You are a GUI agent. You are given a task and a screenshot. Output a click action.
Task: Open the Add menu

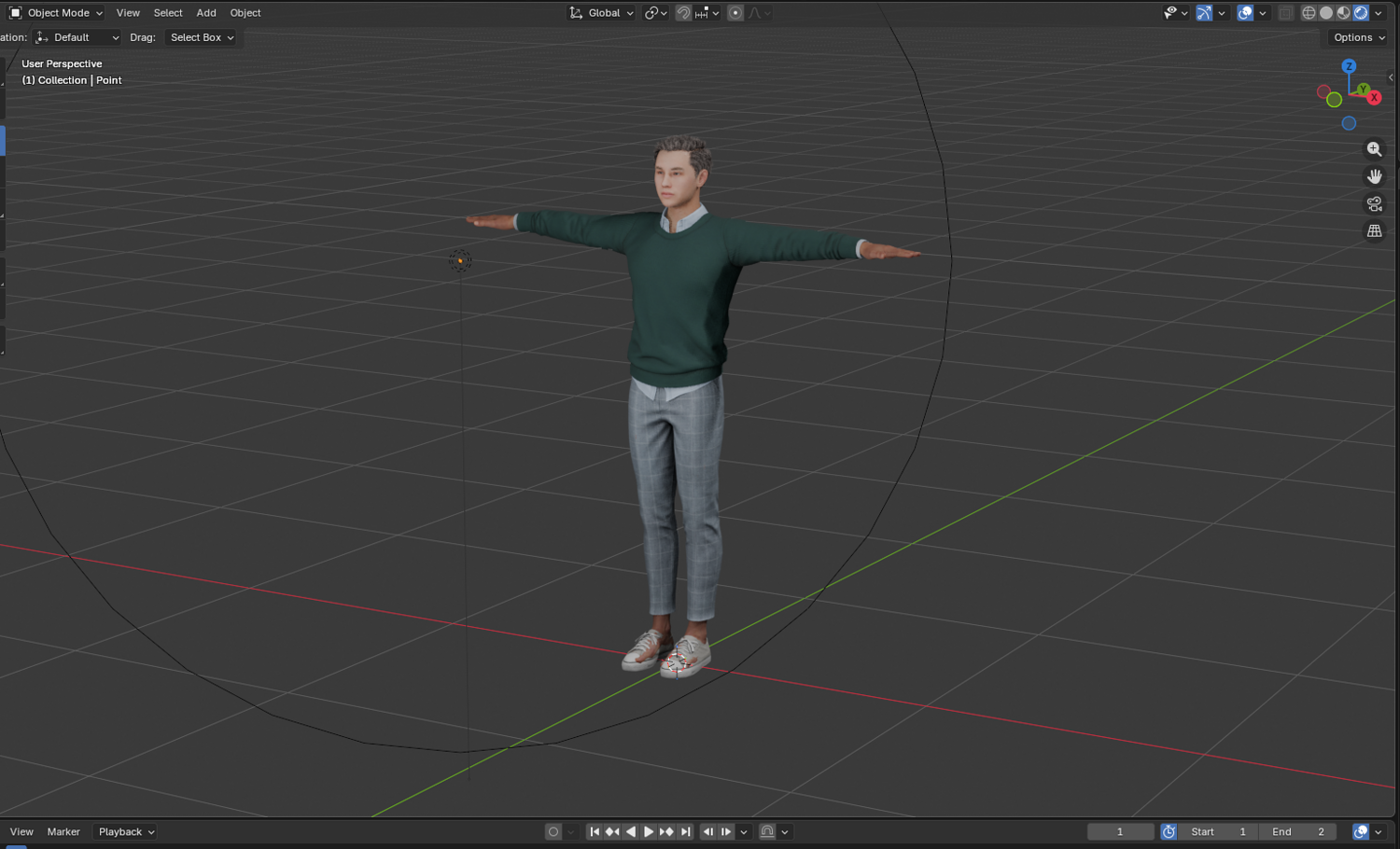coord(206,13)
